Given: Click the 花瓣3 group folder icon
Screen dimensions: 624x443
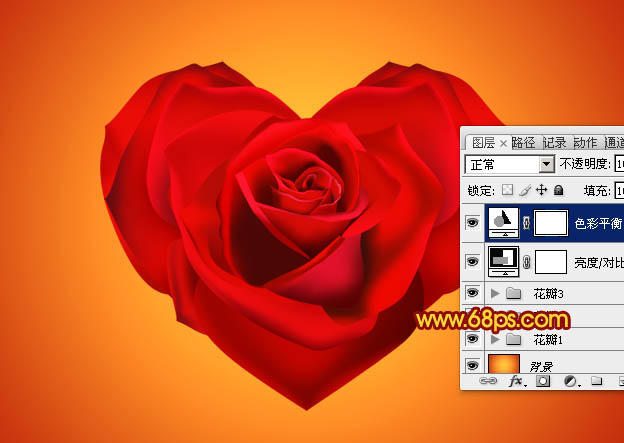Looking at the screenshot, I should tap(513, 294).
